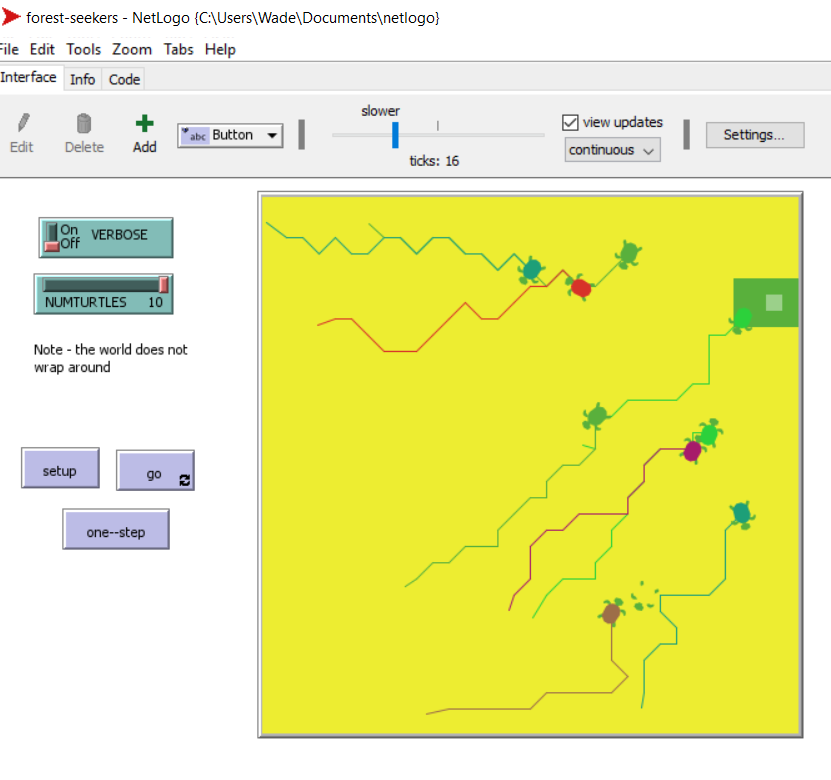
Task: Open the Tools menu
Action: click(x=84, y=49)
